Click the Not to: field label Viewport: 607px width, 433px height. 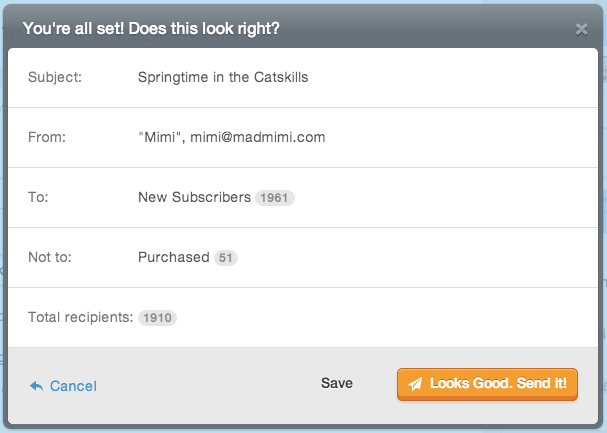pyautogui.click(x=50, y=257)
